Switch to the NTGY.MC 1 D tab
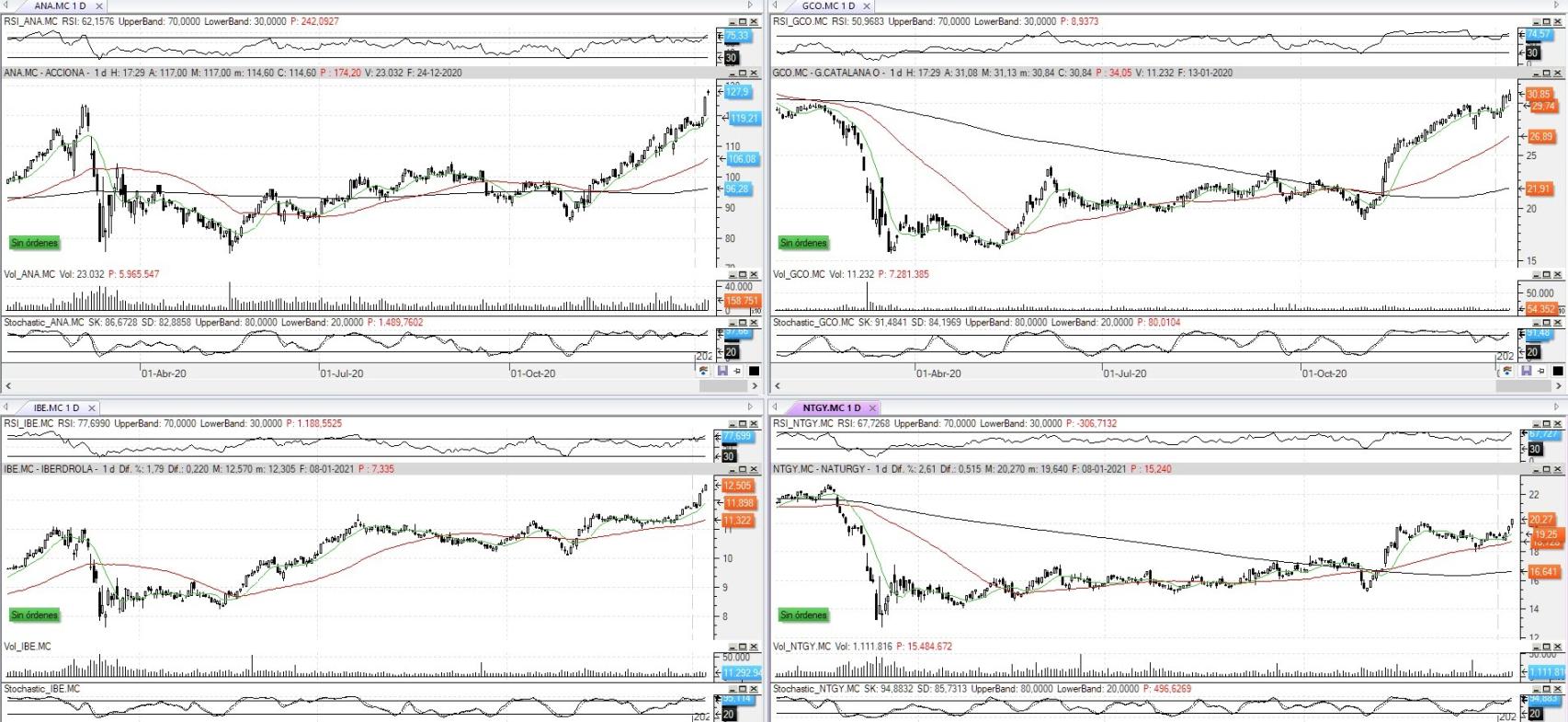 pyautogui.click(x=831, y=407)
